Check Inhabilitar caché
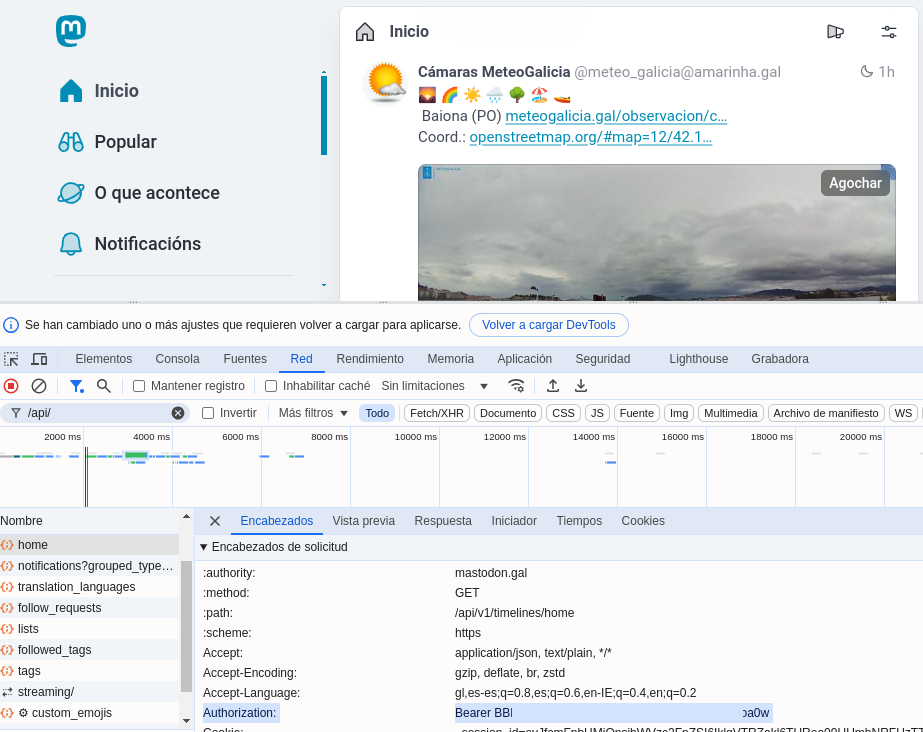The image size is (923, 732). tap(270, 385)
